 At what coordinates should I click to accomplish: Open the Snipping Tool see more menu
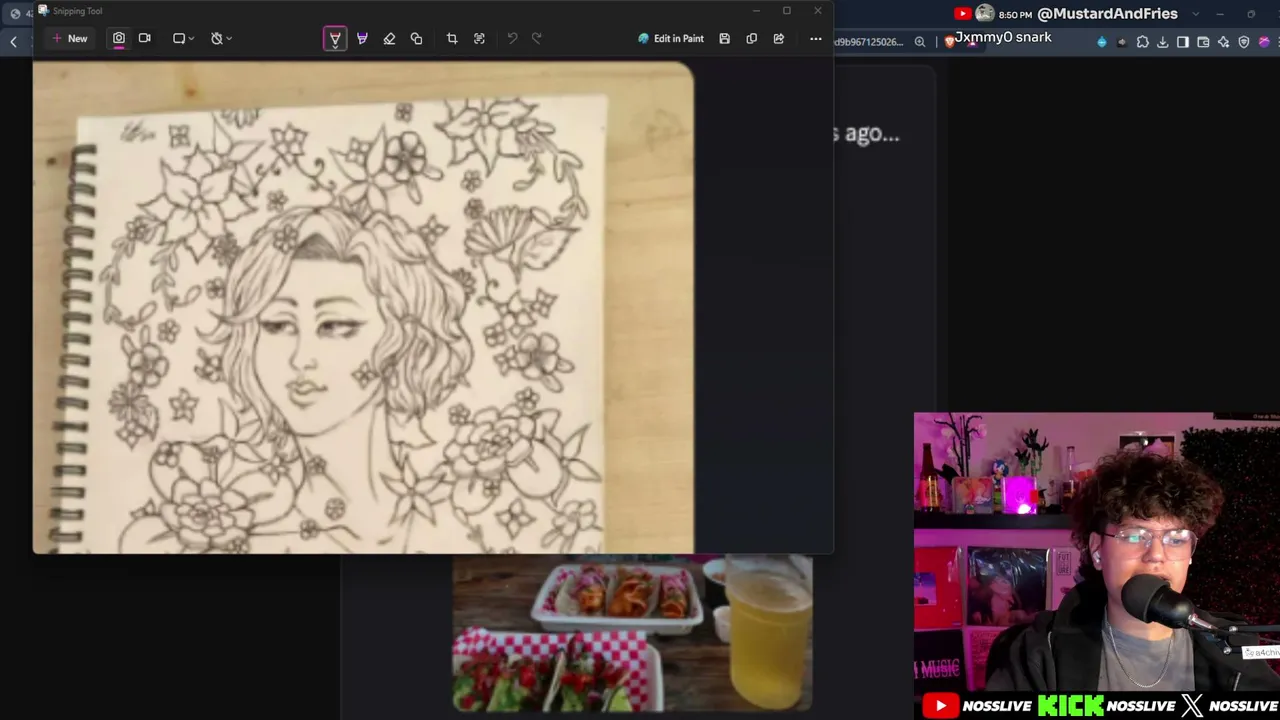pos(815,38)
